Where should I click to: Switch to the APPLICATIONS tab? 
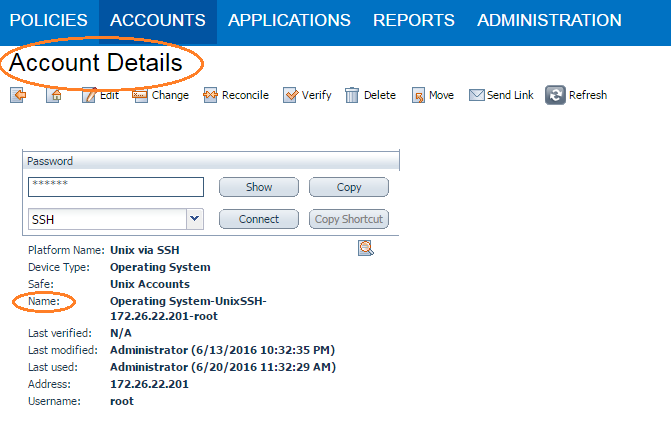(x=289, y=20)
